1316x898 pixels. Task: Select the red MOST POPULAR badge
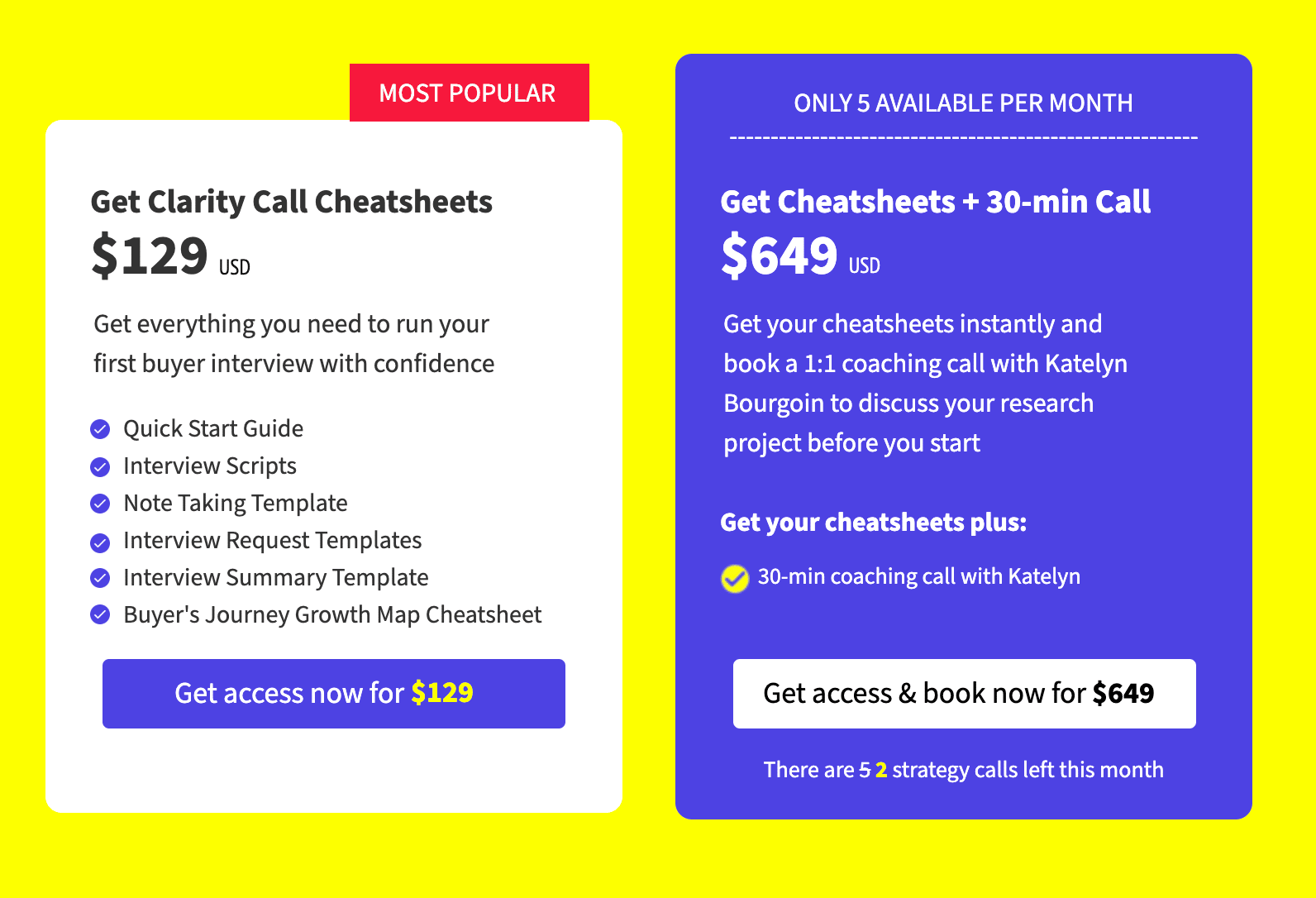(x=470, y=93)
